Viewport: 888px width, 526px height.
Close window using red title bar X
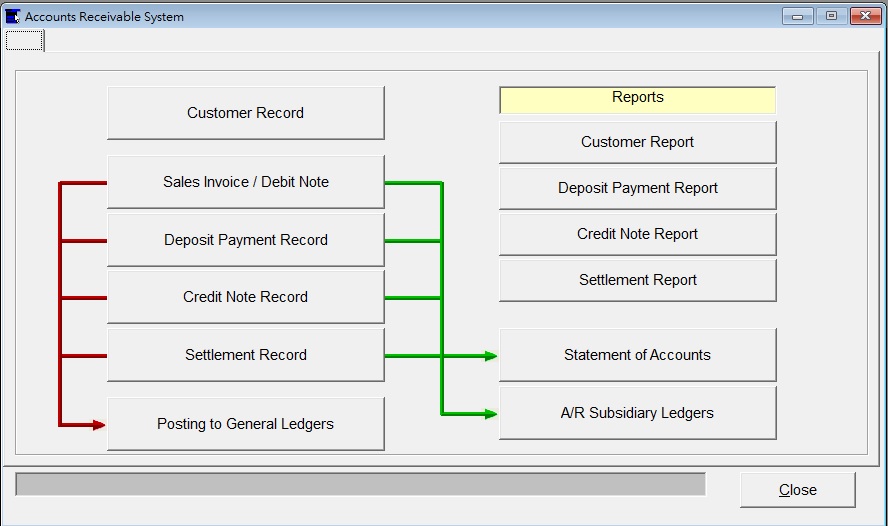point(865,16)
